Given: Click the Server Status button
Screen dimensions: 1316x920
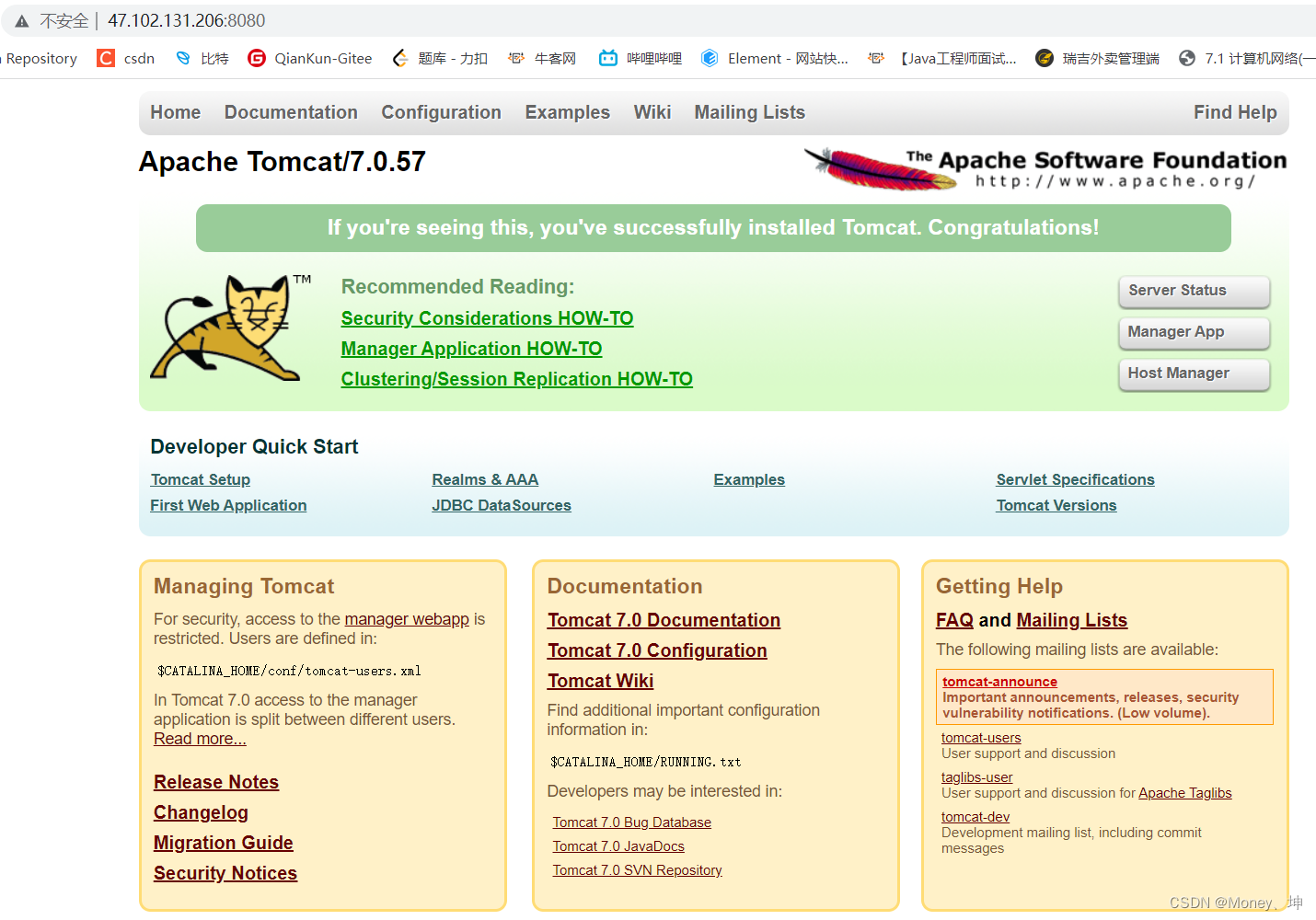Looking at the screenshot, I should pos(1195,291).
